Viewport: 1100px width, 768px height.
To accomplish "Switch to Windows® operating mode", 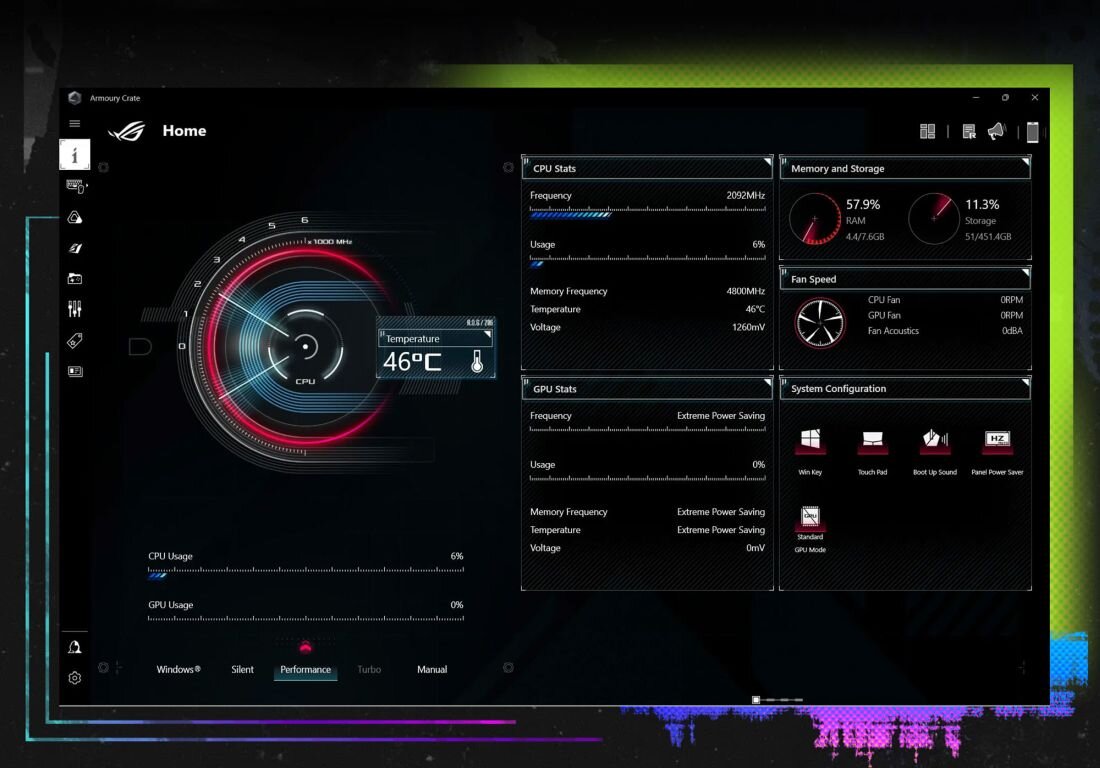I will click(178, 670).
